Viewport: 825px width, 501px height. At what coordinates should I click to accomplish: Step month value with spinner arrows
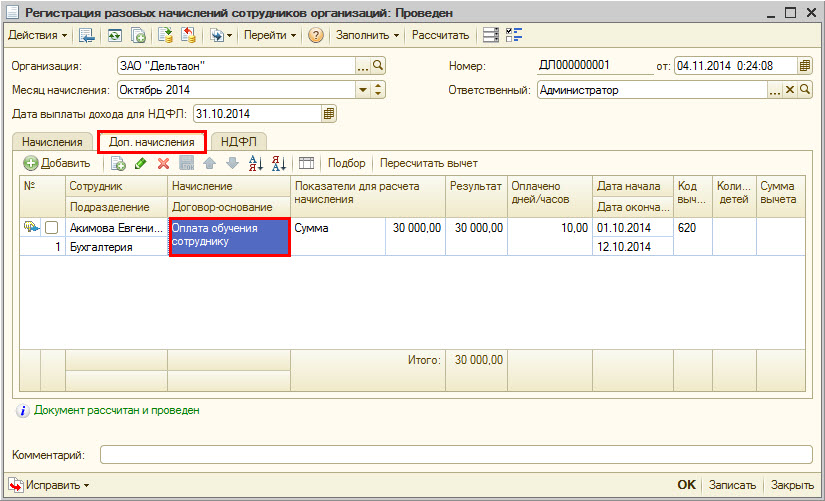pos(378,90)
